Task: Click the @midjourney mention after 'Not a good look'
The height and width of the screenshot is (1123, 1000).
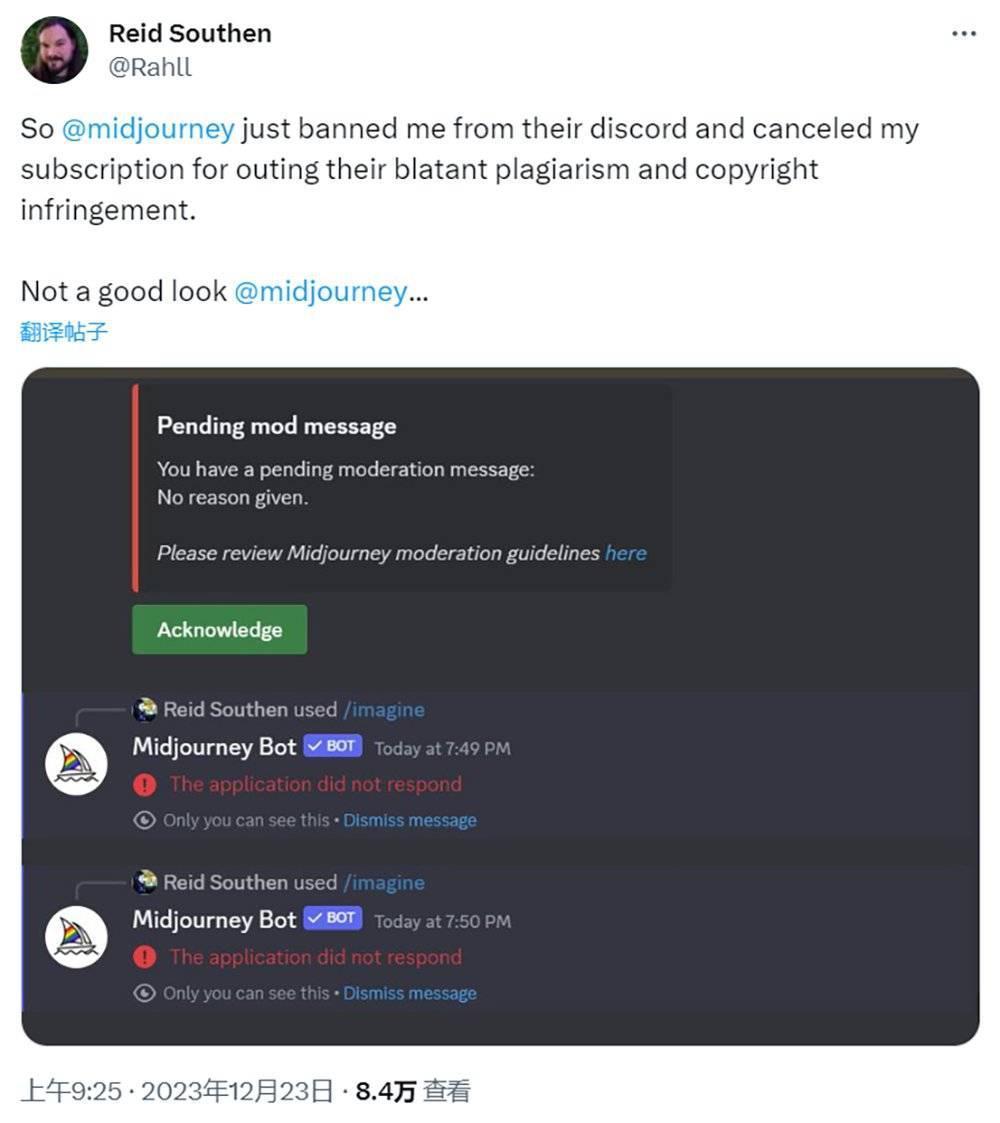Action: pyautogui.click(x=320, y=291)
